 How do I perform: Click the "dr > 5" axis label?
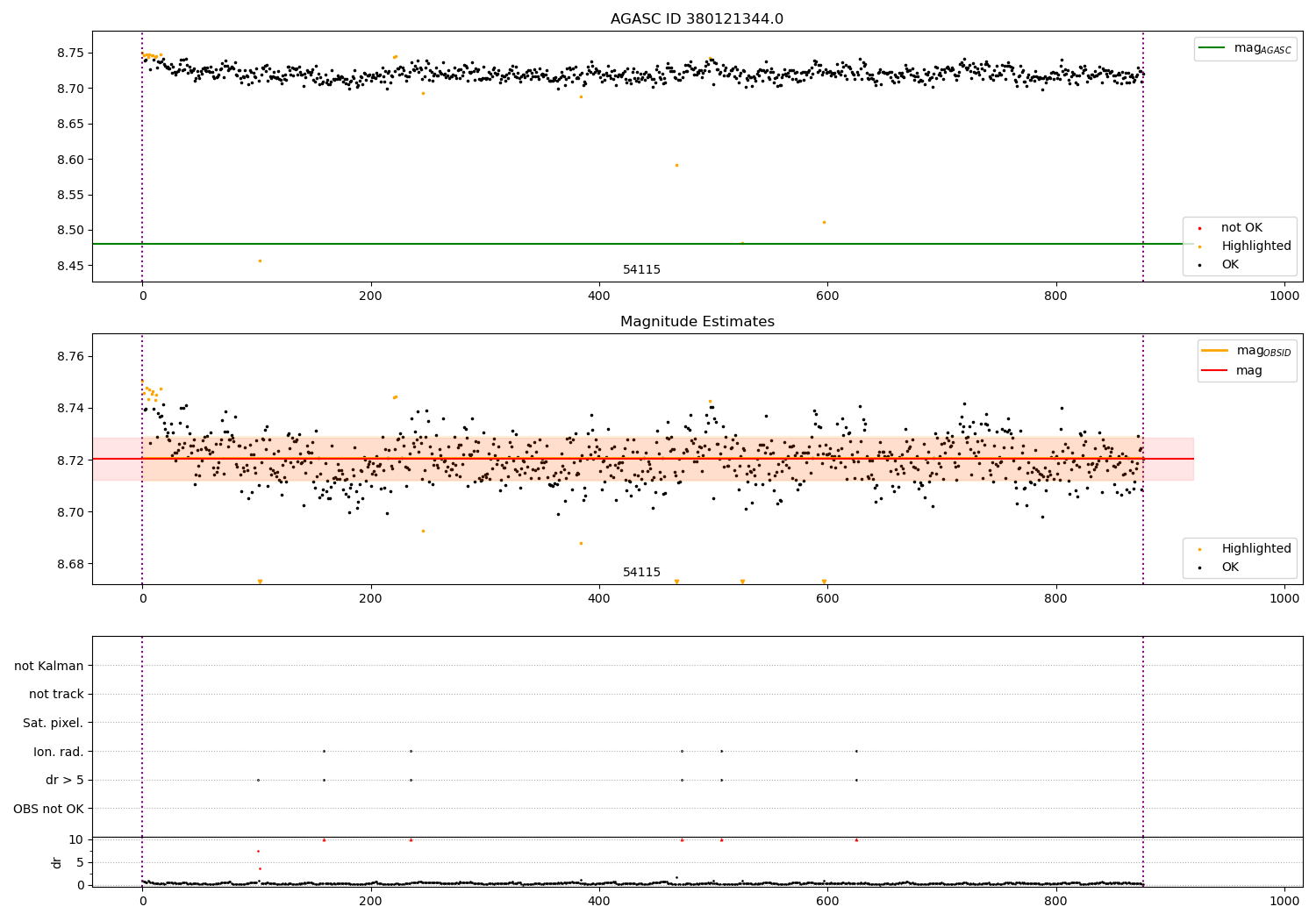coord(65,780)
